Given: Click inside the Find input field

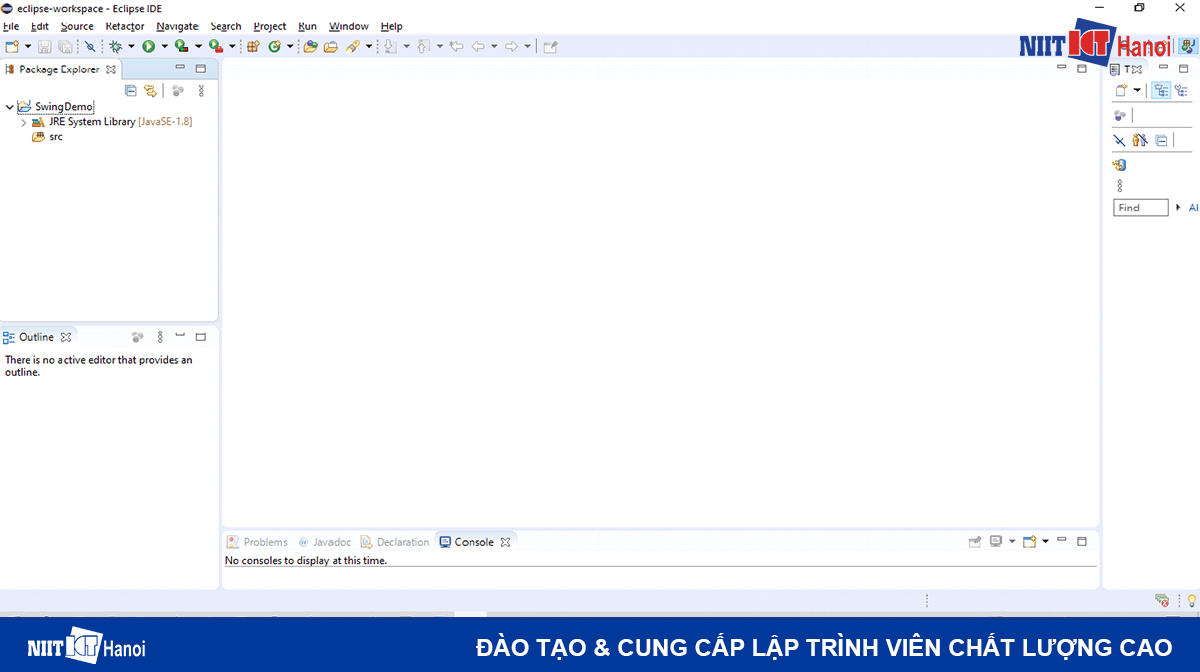Looking at the screenshot, I should [x=1140, y=207].
